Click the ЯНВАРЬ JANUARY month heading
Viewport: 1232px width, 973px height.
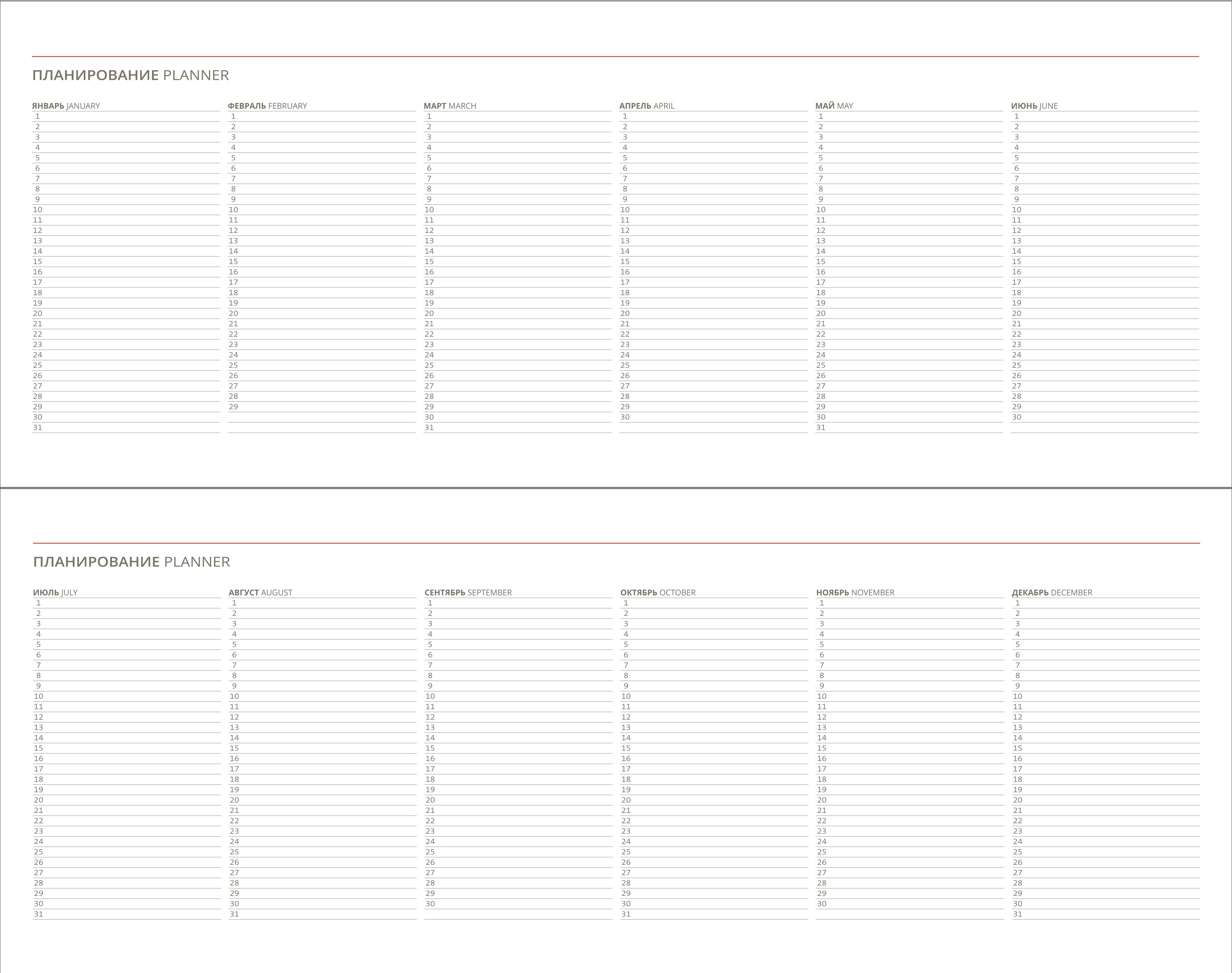pyautogui.click(x=66, y=106)
